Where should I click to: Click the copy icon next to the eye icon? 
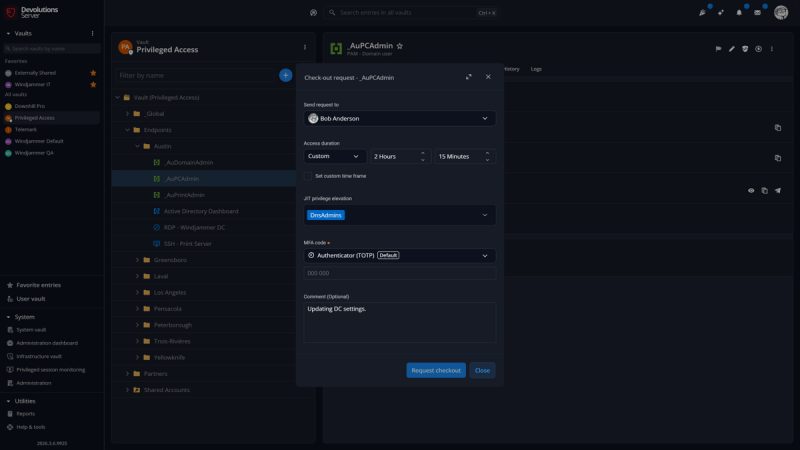click(764, 191)
